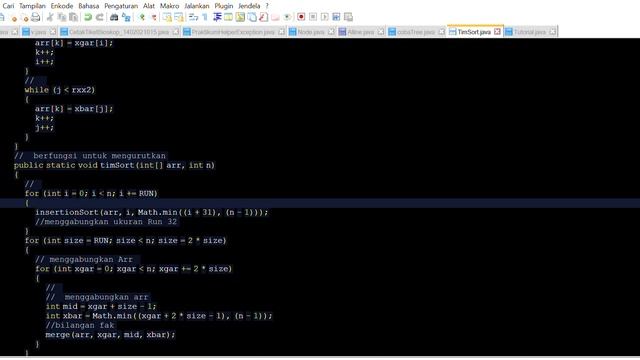Click the Close document toolbar icon
640x360 pixels.
(x=14, y=17)
